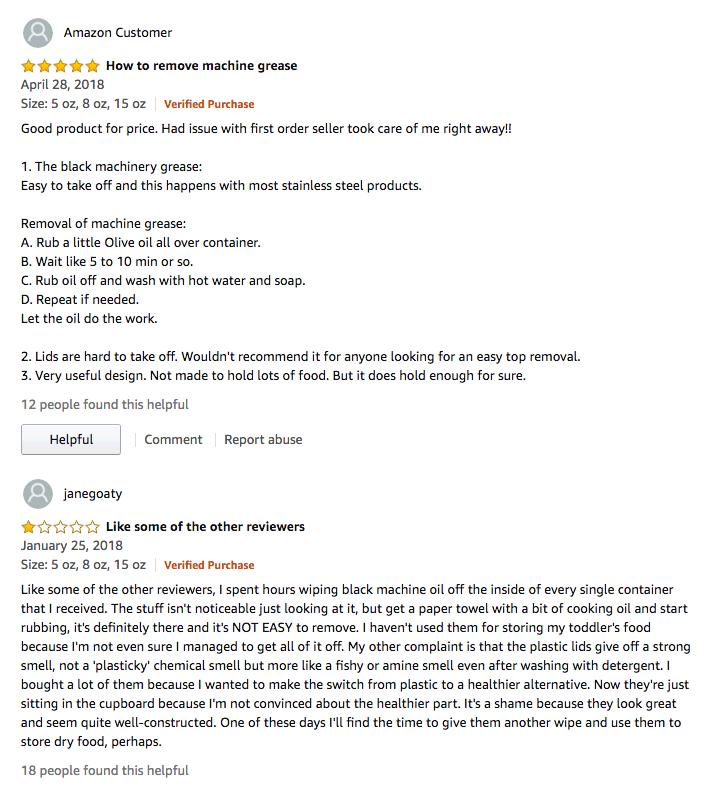Click Size 5 oz, 8 oz, 15 oz on first review
This screenshot has height=789, width=714.
pos(84,104)
